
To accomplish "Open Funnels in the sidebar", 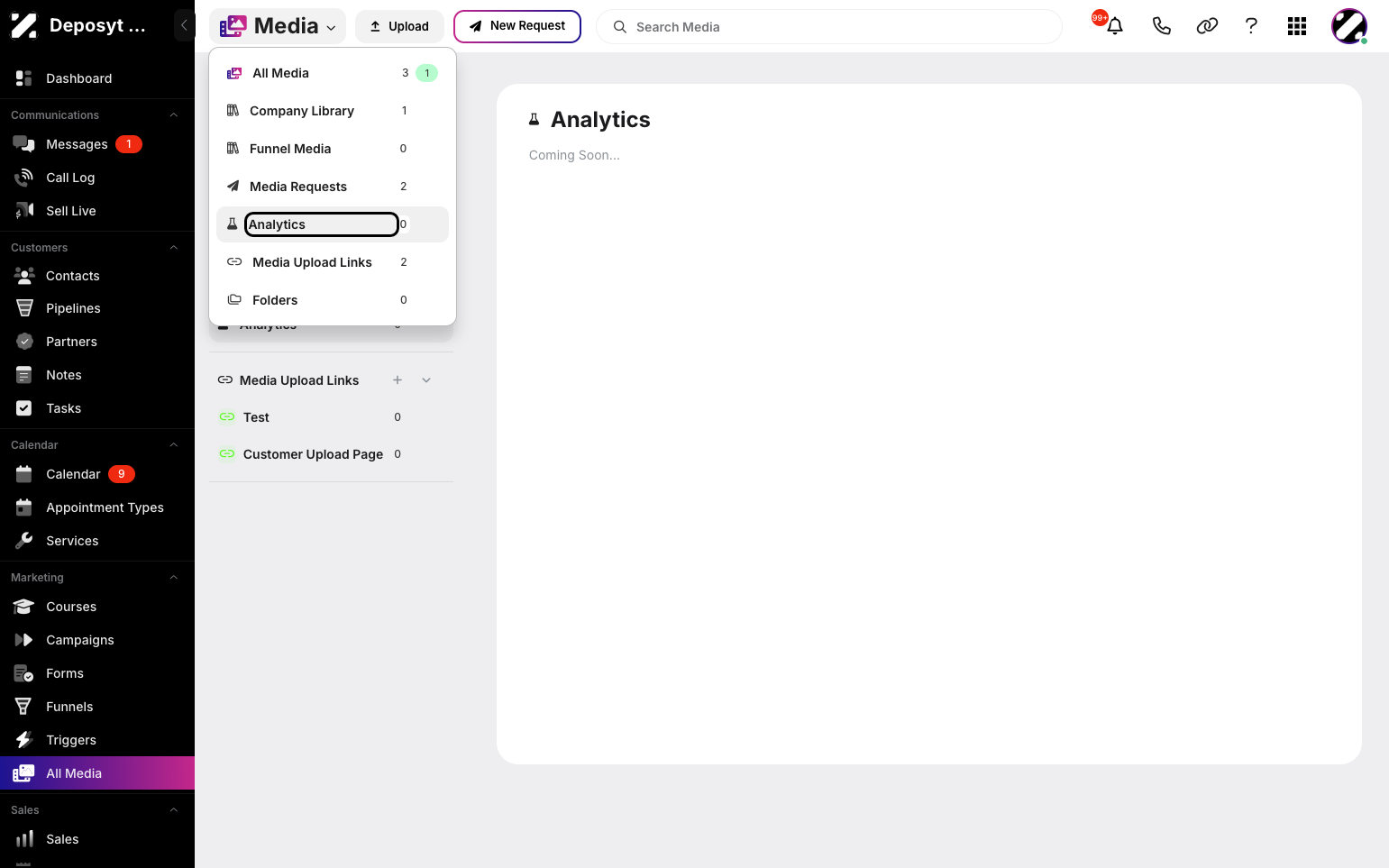I will pos(97,707).
